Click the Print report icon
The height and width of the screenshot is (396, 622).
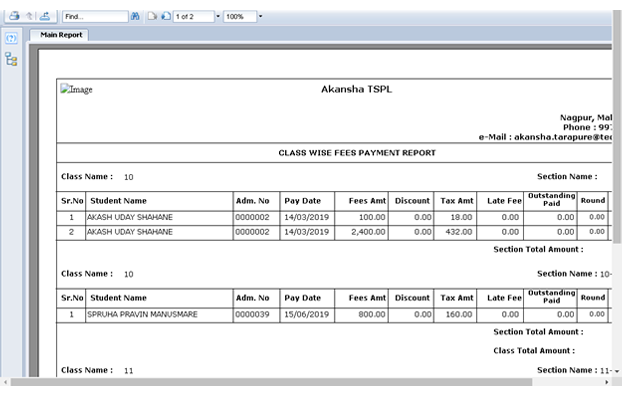(x=14, y=16)
